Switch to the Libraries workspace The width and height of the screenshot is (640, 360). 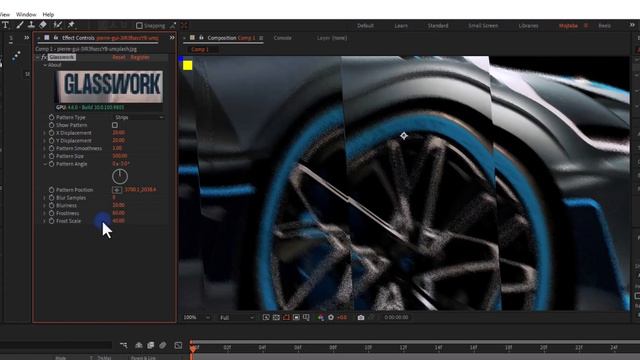(528, 25)
